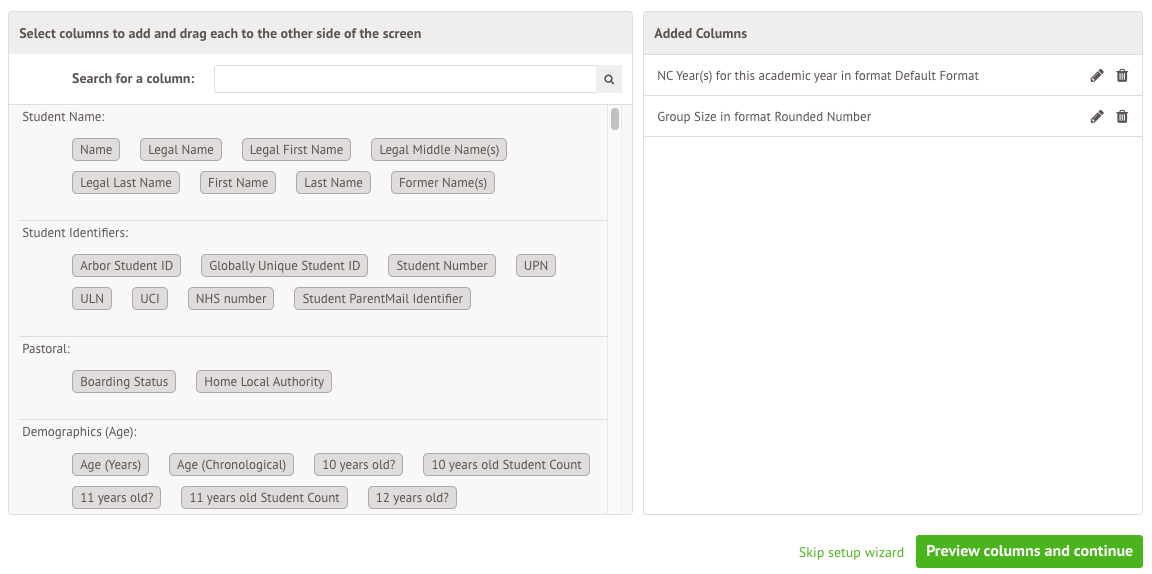
Task: Click the column list scrollbar
Action: click(615, 120)
